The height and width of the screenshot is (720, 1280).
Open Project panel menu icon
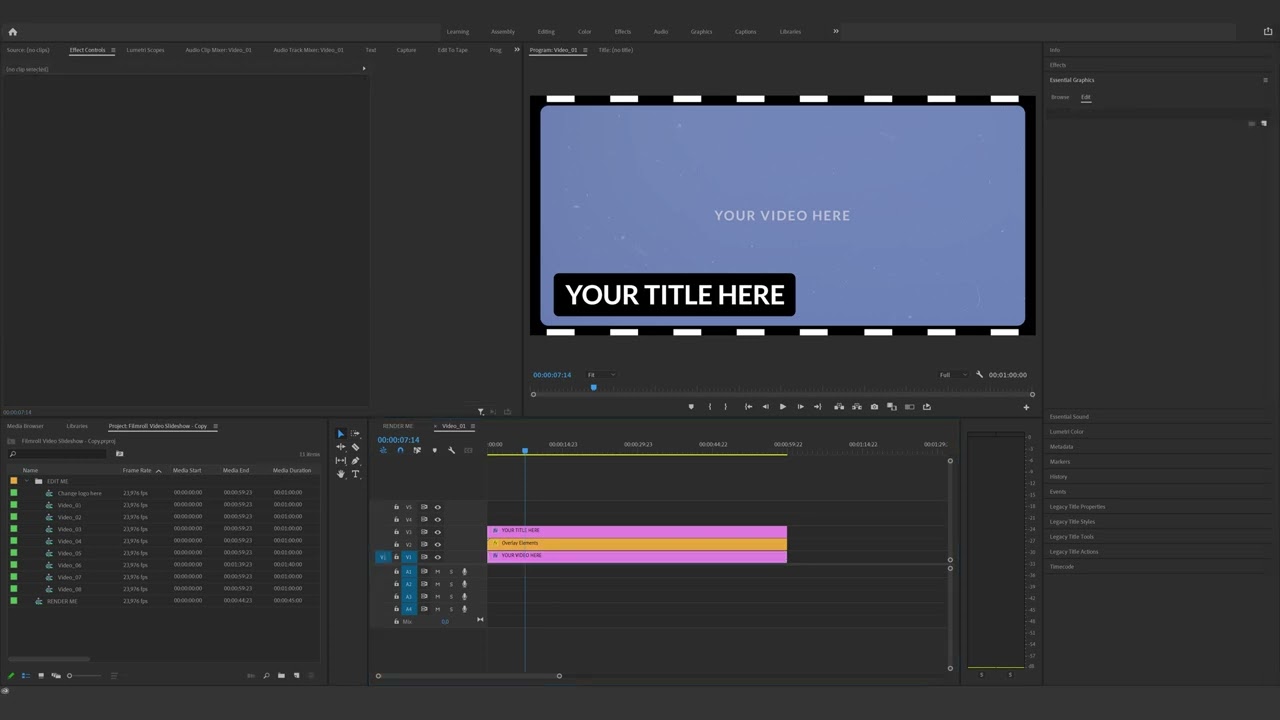(215, 426)
